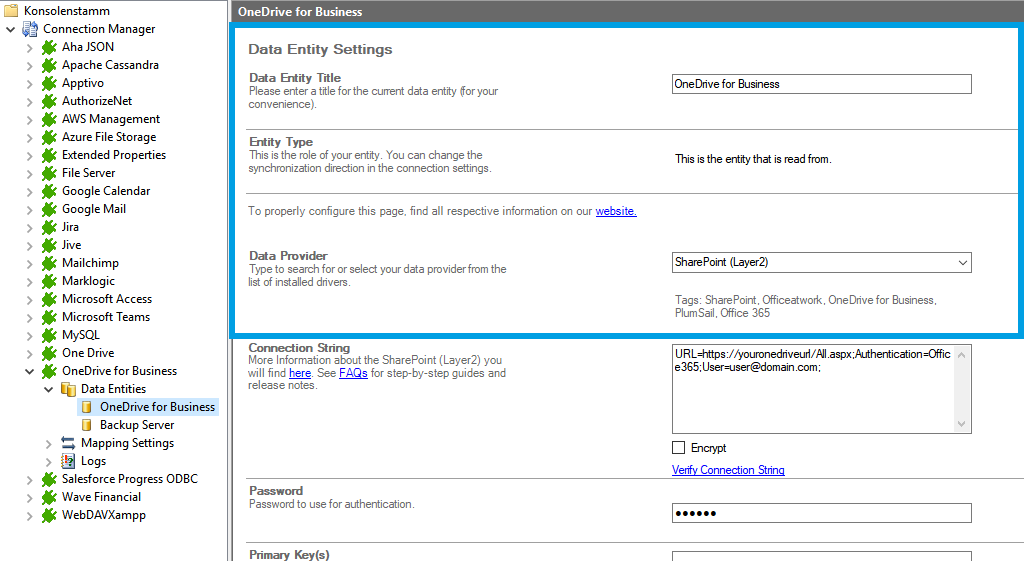
Task: Click the Konsolenstamm folder icon
Action: [12, 11]
